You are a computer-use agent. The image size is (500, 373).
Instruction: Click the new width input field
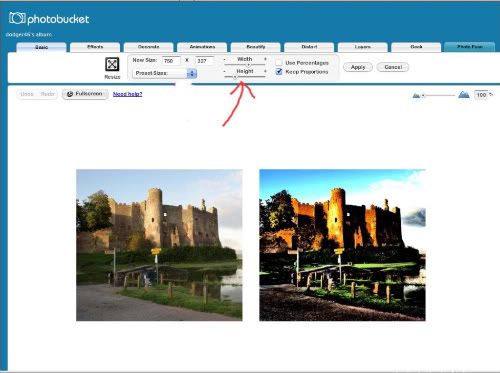tap(171, 61)
